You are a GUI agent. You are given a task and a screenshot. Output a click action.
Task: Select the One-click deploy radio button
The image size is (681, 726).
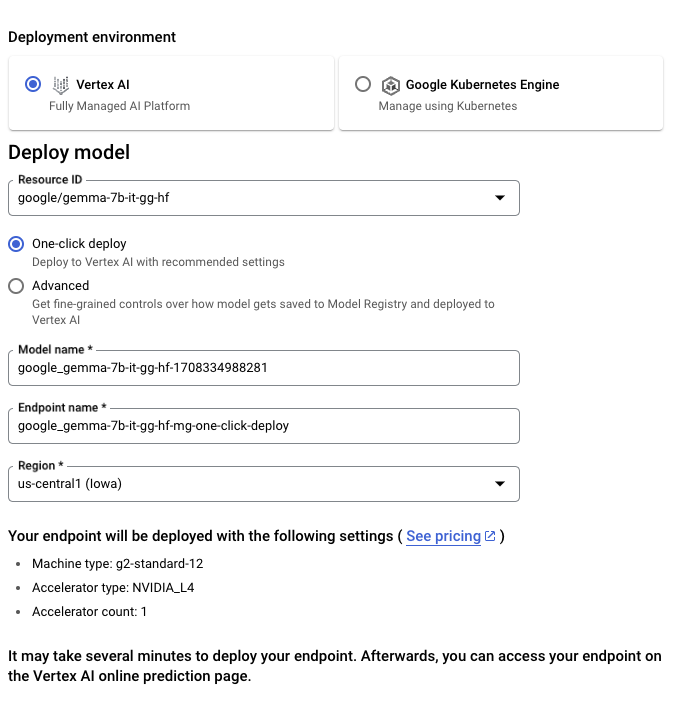point(16,243)
